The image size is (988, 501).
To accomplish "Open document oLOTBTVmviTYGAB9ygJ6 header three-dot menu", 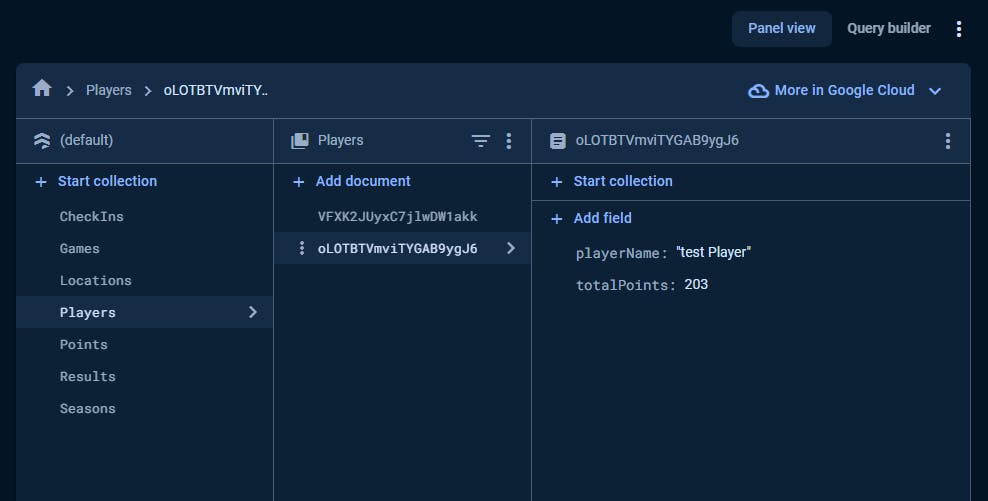I will [x=948, y=141].
